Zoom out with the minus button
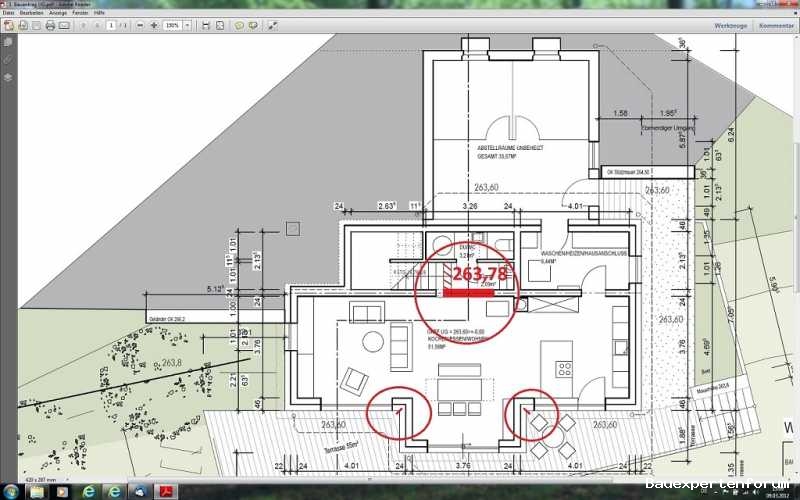 tap(139, 25)
